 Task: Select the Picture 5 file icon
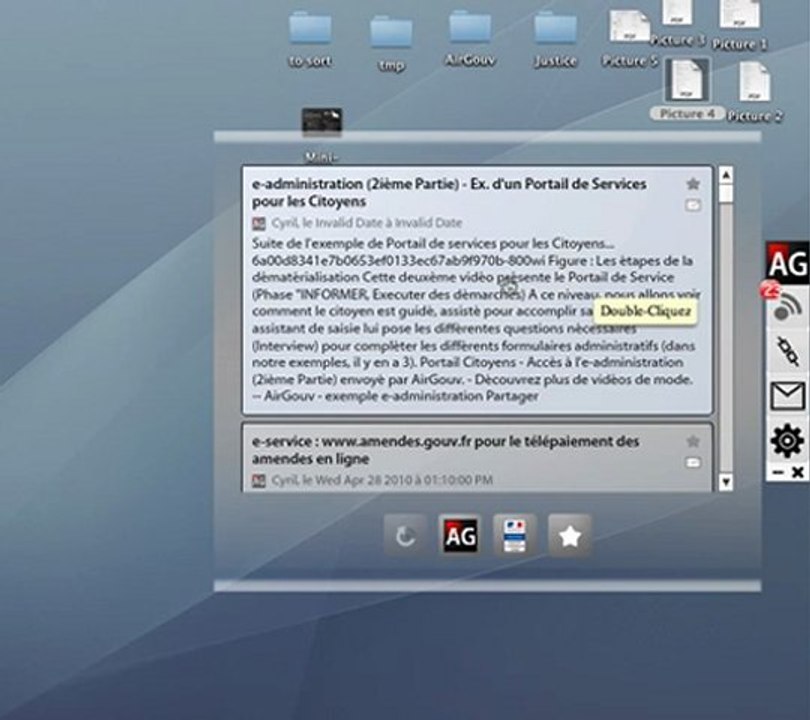click(x=629, y=26)
